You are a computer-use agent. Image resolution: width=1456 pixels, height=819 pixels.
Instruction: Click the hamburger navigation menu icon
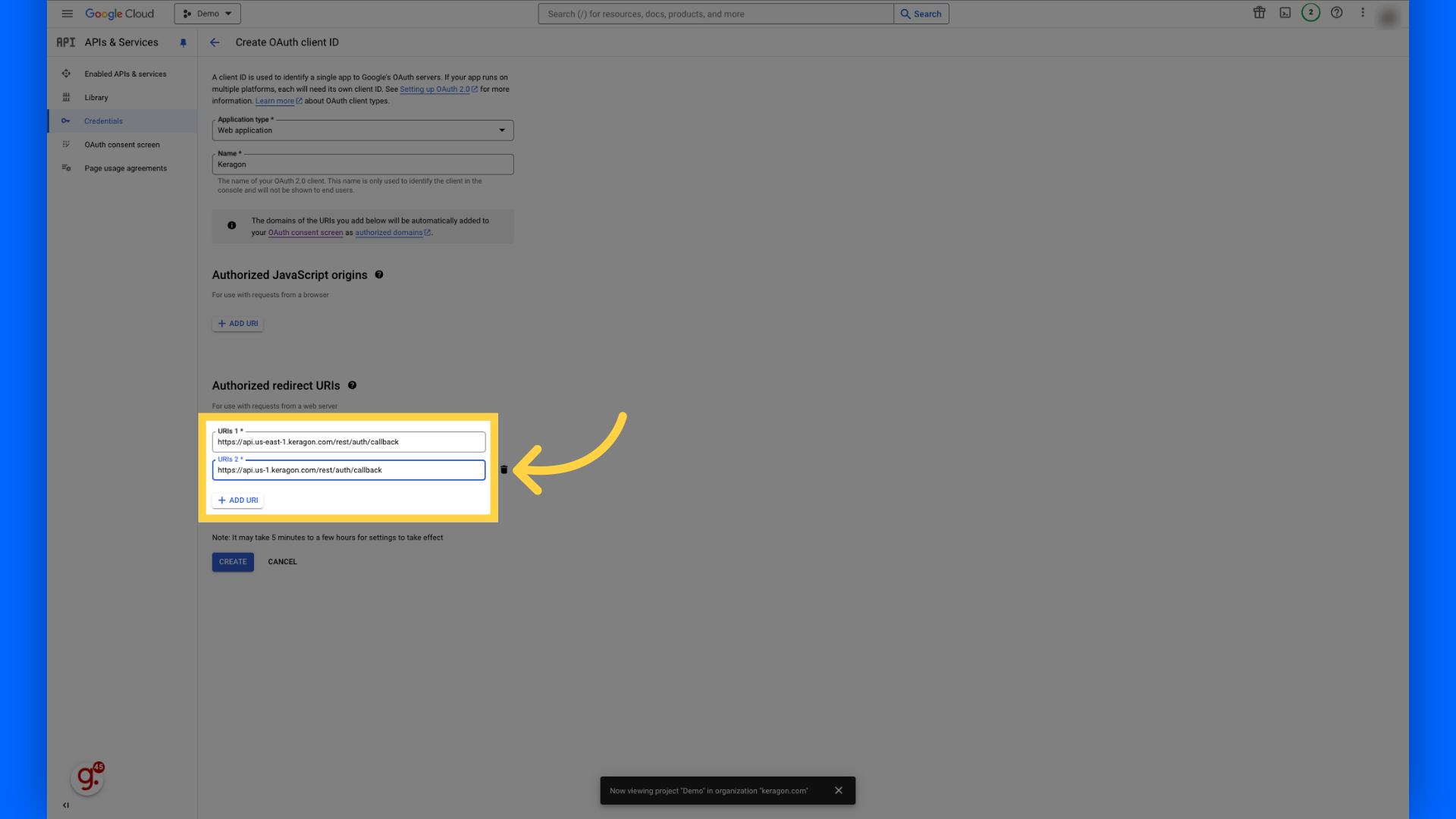click(67, 13)
